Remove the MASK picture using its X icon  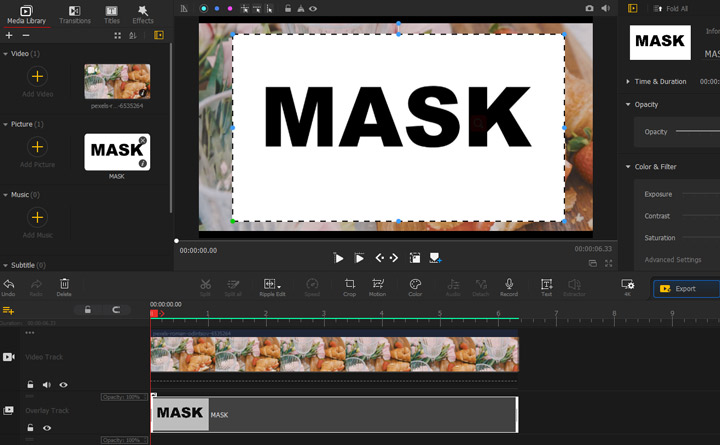pyautogui.click(x=143, y=140)
